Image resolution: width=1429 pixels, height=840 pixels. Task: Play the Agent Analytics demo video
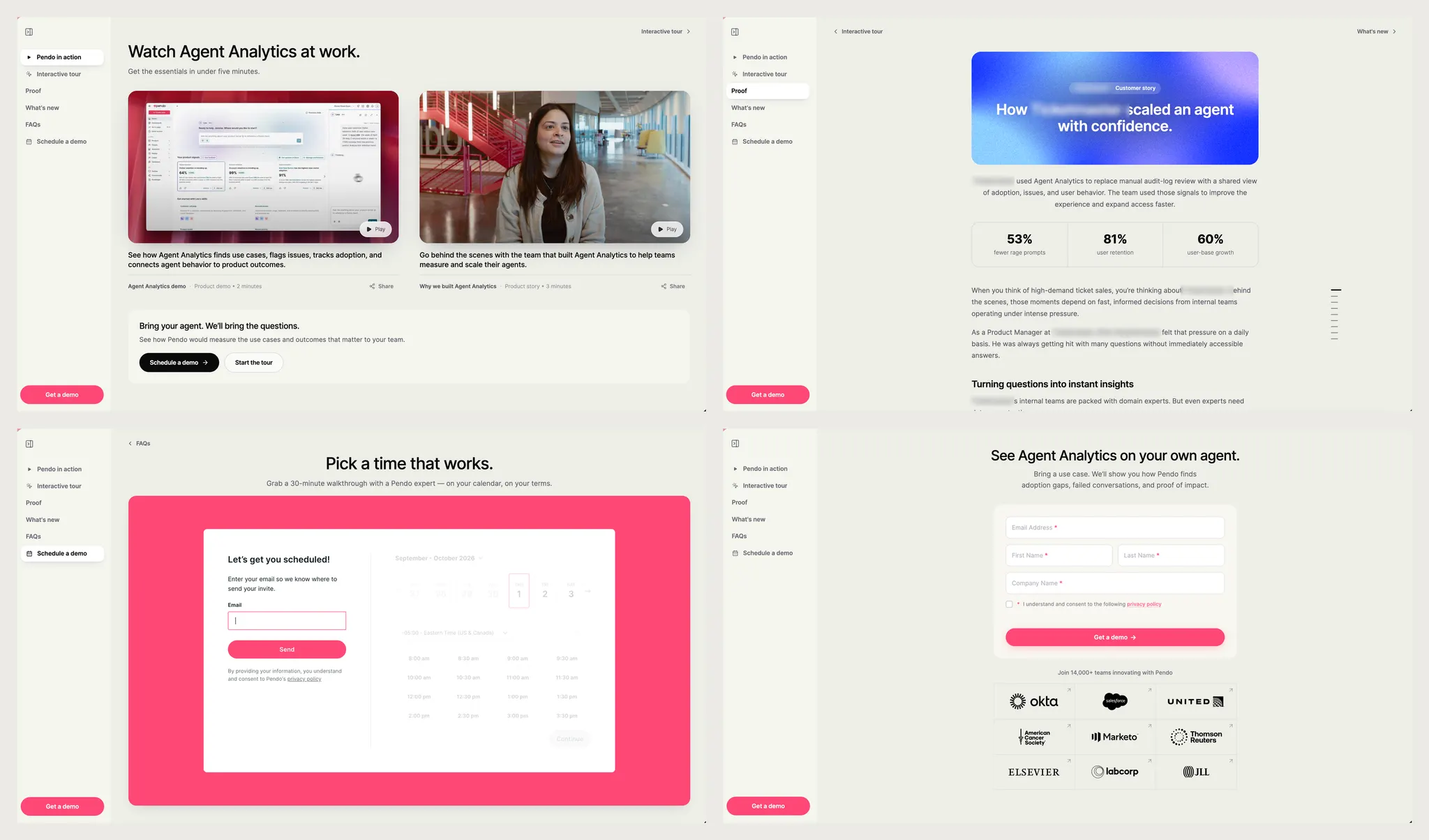coord(376,229)
